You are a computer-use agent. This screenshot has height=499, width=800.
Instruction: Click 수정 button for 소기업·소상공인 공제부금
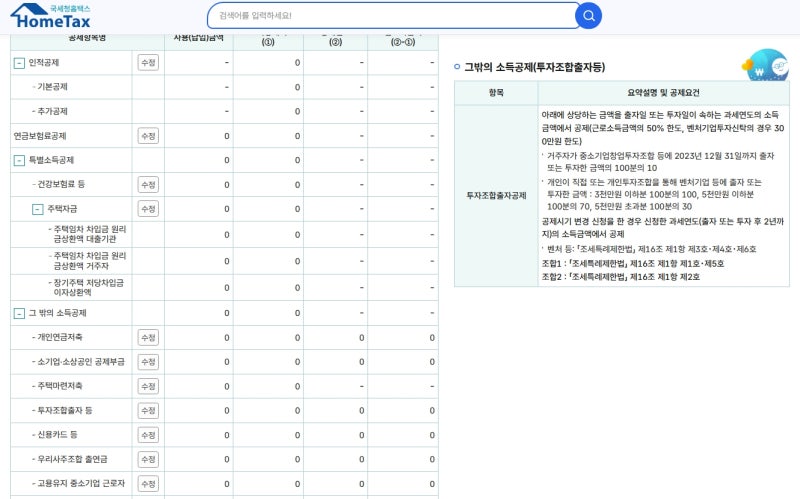click(x=148, y=362)
